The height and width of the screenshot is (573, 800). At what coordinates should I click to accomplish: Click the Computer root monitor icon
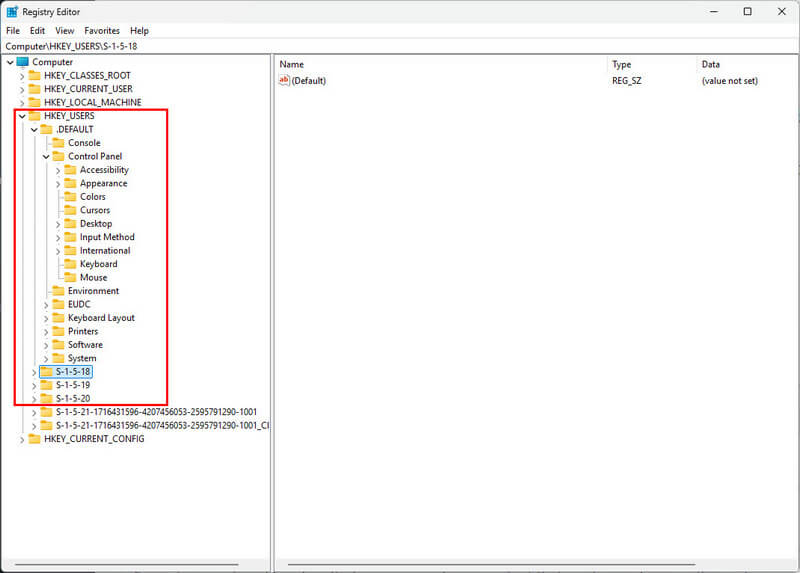(x=22, y=62)
